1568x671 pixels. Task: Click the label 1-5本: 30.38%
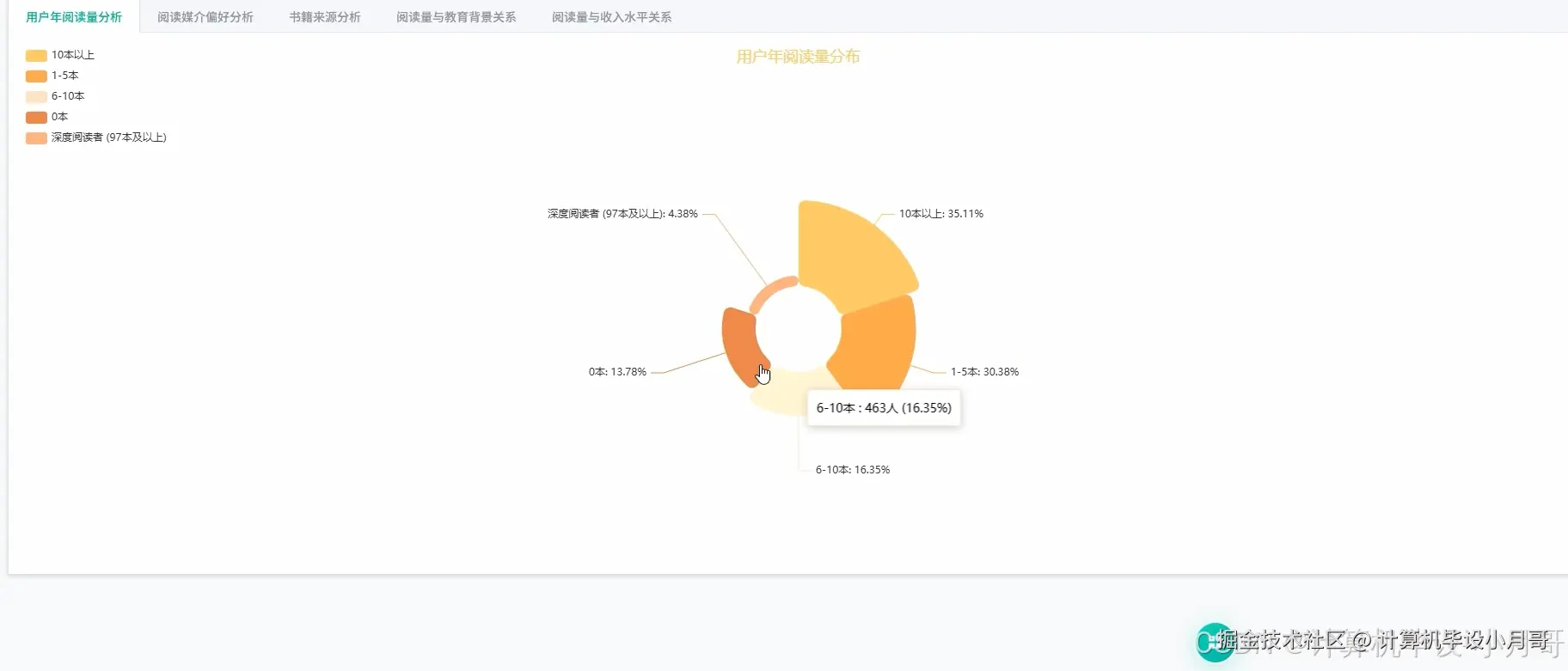[x=984, y=372]
